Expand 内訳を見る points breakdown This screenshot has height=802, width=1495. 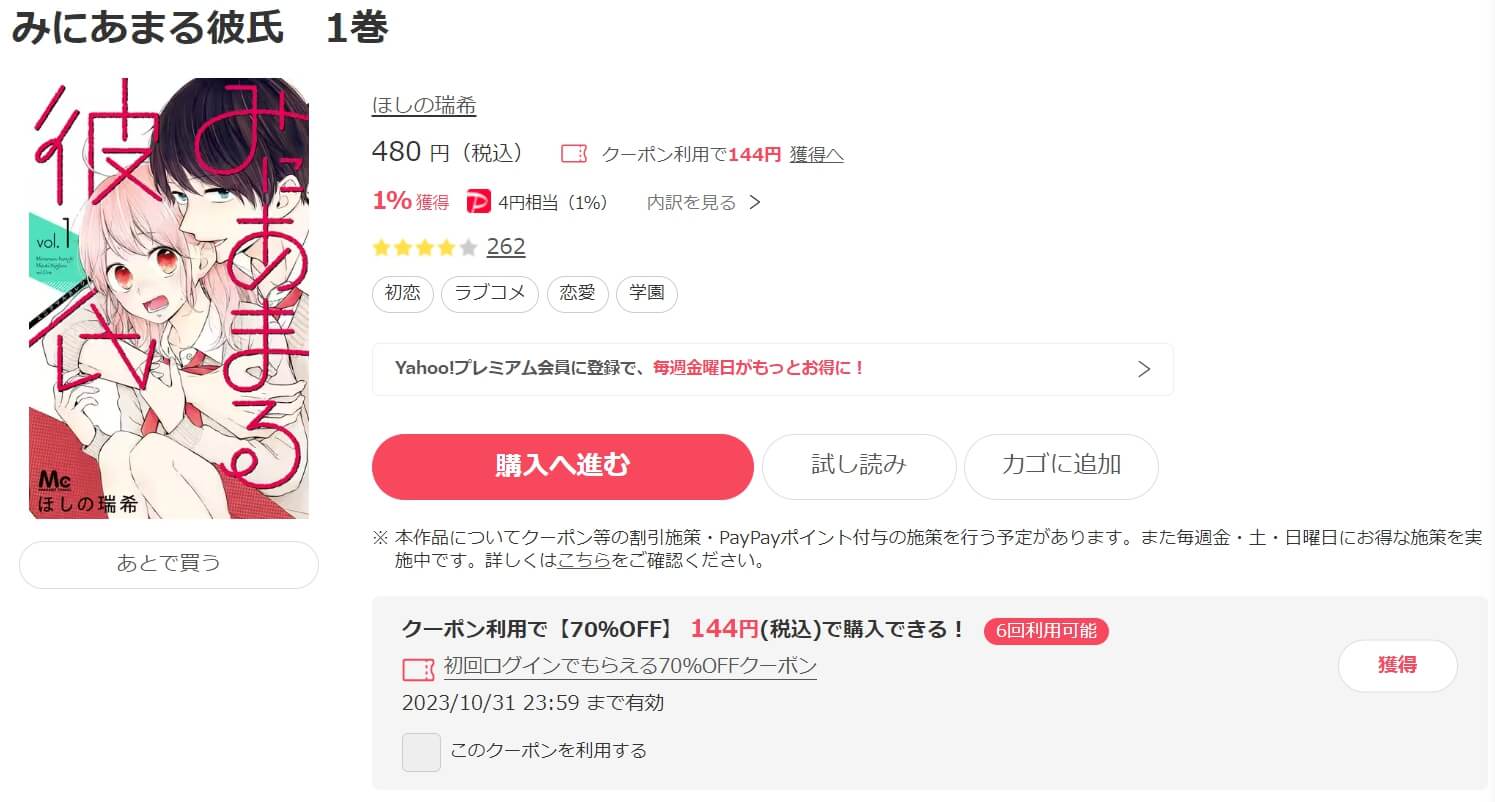704,203
